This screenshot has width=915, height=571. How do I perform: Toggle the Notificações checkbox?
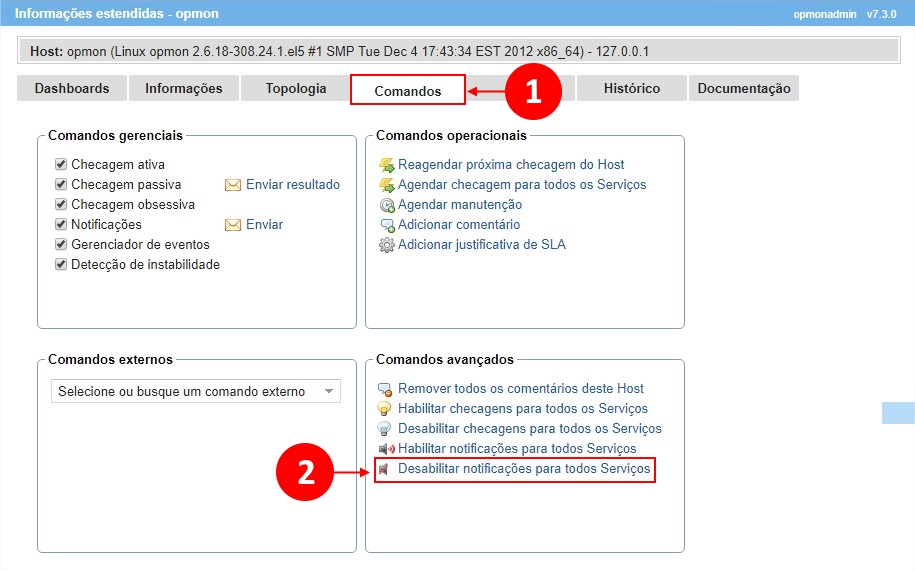click(x=62, y=224)
